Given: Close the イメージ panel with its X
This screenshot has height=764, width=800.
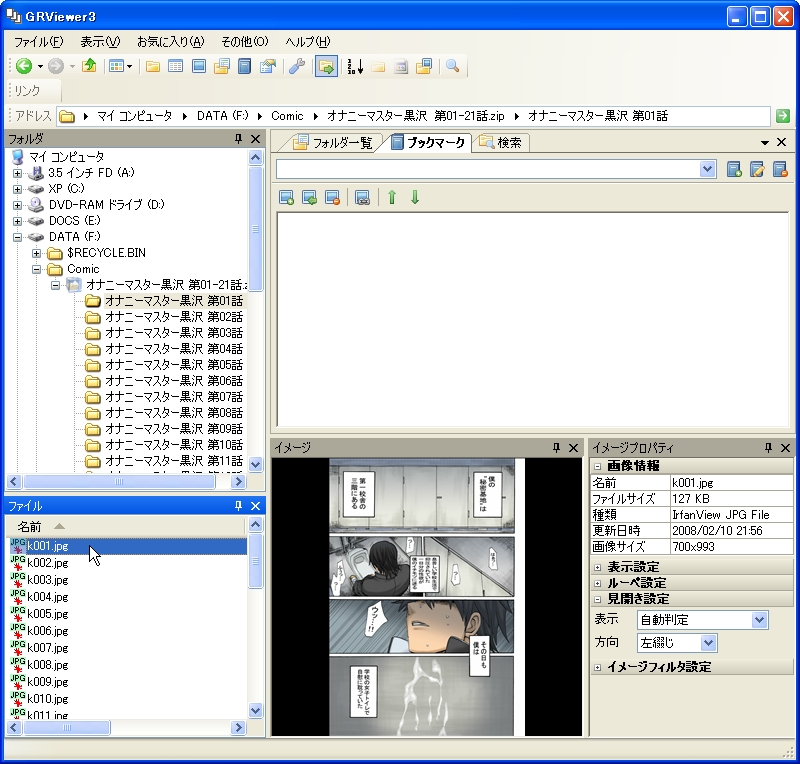Looking at the screenshot, I should [573, 448].
